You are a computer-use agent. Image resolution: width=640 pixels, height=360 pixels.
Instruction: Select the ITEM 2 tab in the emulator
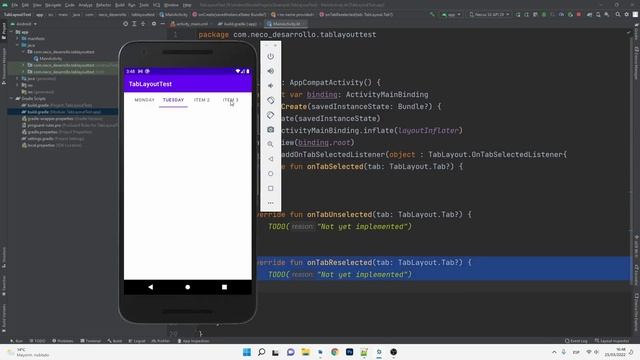click(x=202, y=100)
